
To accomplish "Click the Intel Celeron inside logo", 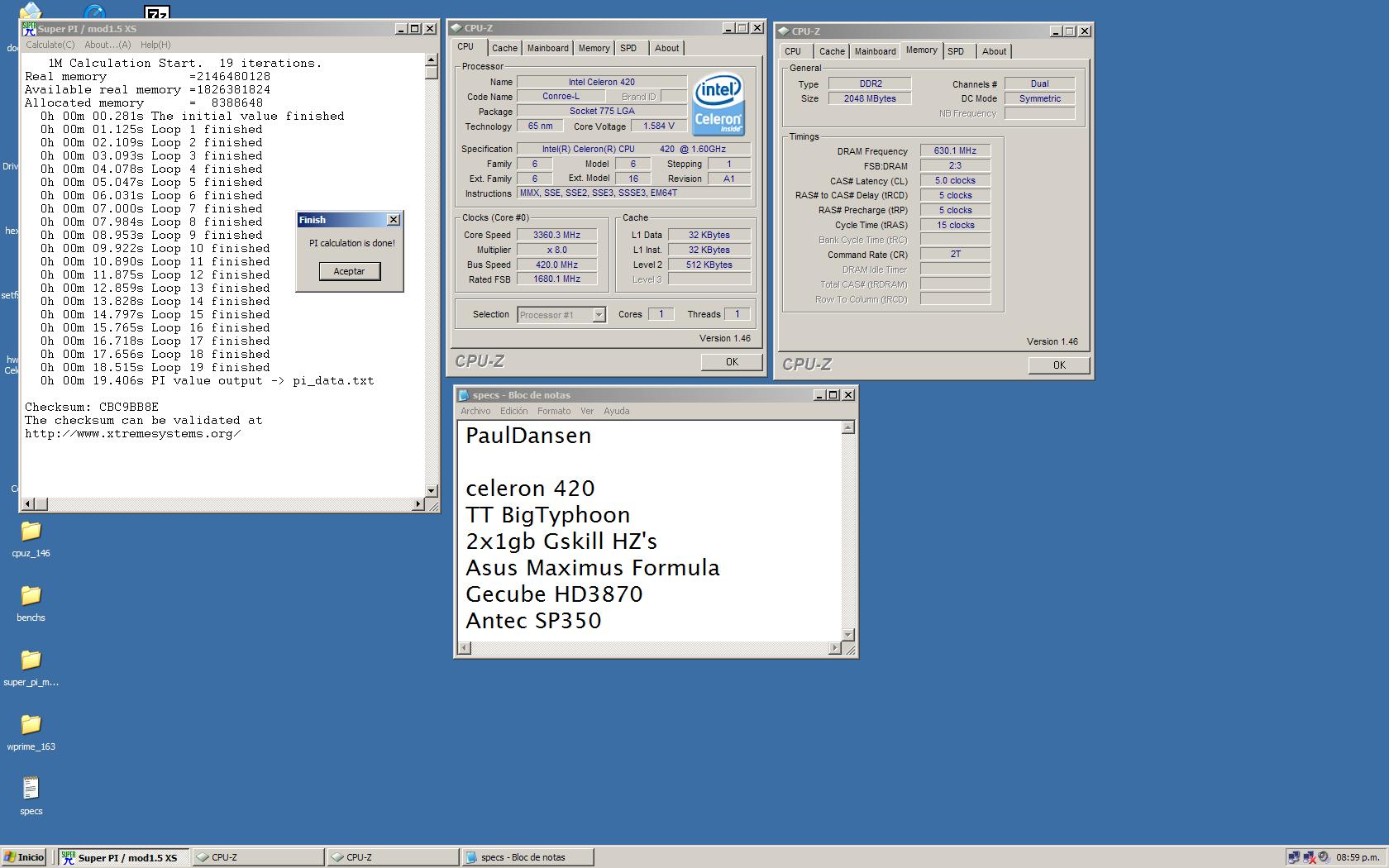I will (x=718, y=104).
